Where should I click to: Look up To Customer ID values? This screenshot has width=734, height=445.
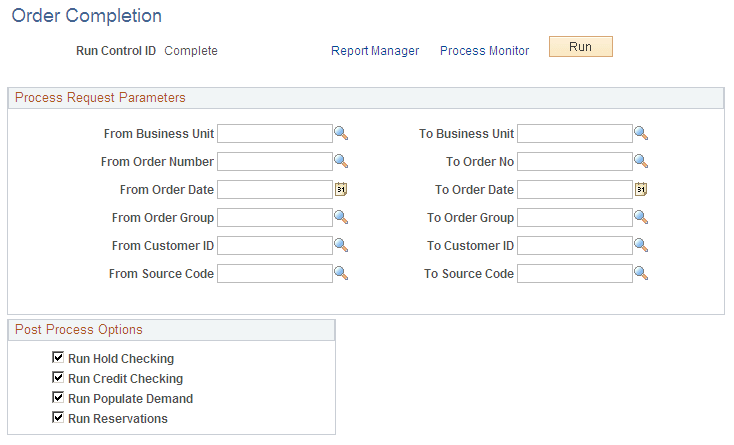(641, 246)
